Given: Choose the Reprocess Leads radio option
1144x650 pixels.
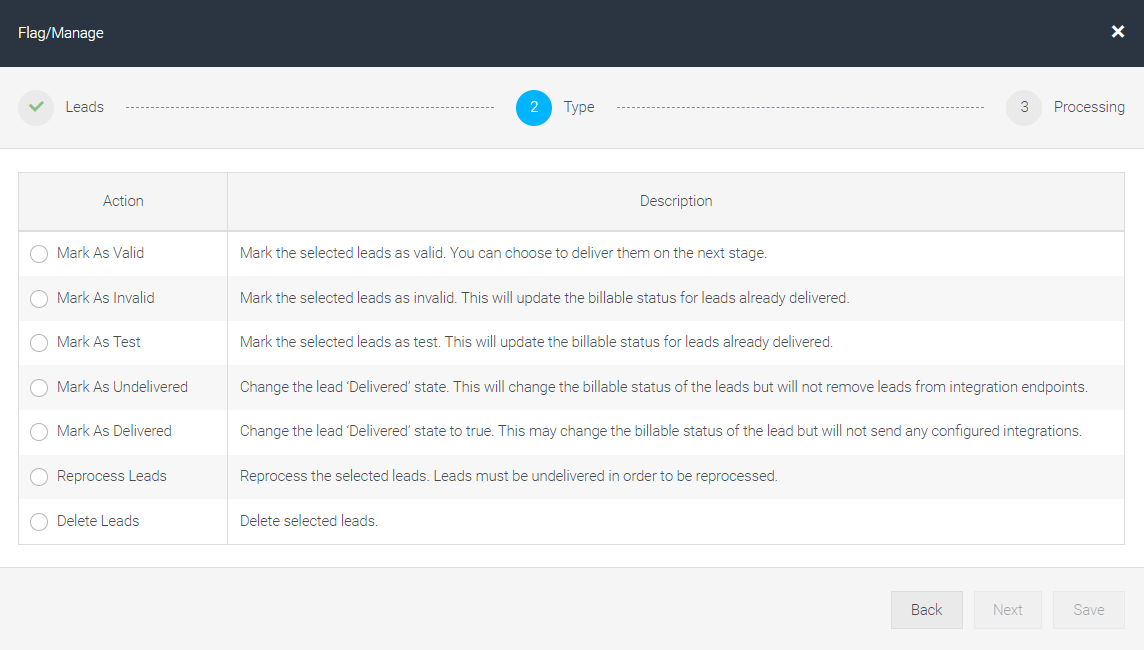Looking at the screenshot, I should (x=39, y=477).
